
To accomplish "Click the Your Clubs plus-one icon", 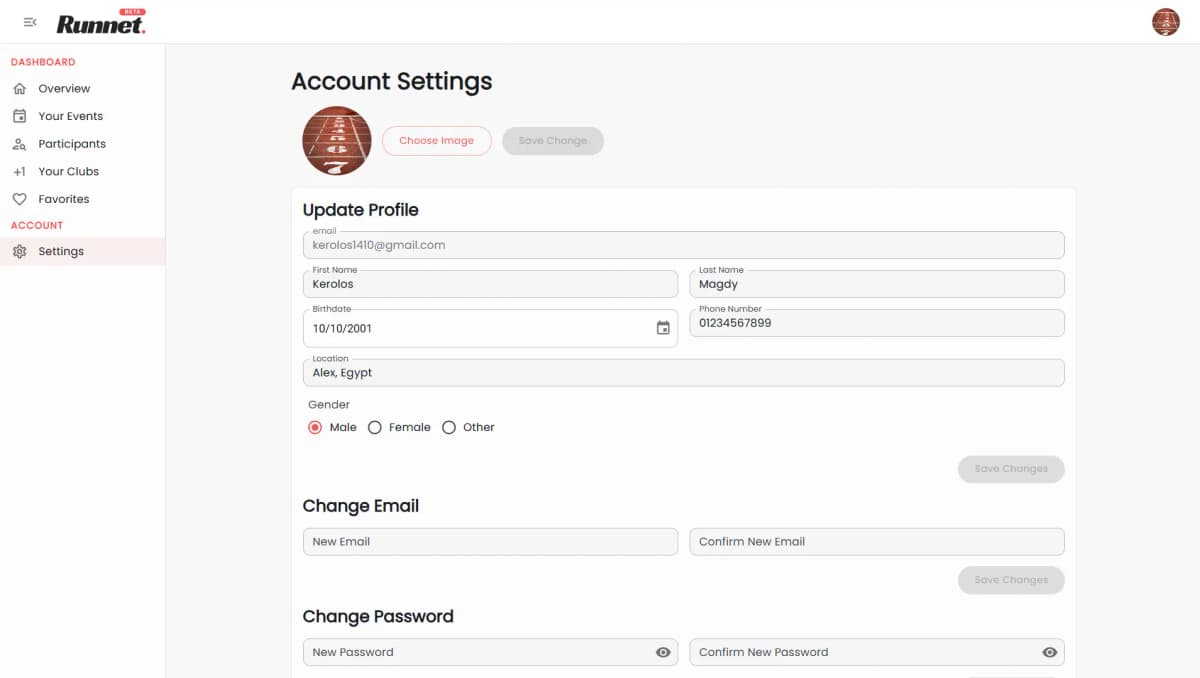I will tap(20, 172).
